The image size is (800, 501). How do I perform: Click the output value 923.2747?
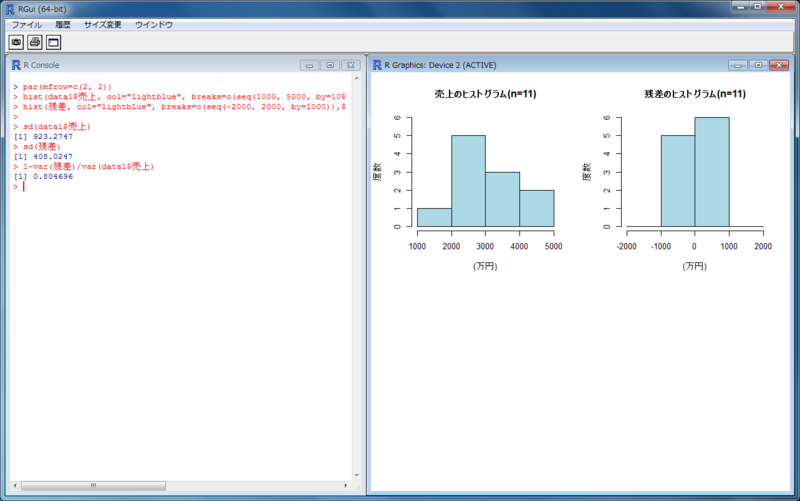(x=53, y=137)
